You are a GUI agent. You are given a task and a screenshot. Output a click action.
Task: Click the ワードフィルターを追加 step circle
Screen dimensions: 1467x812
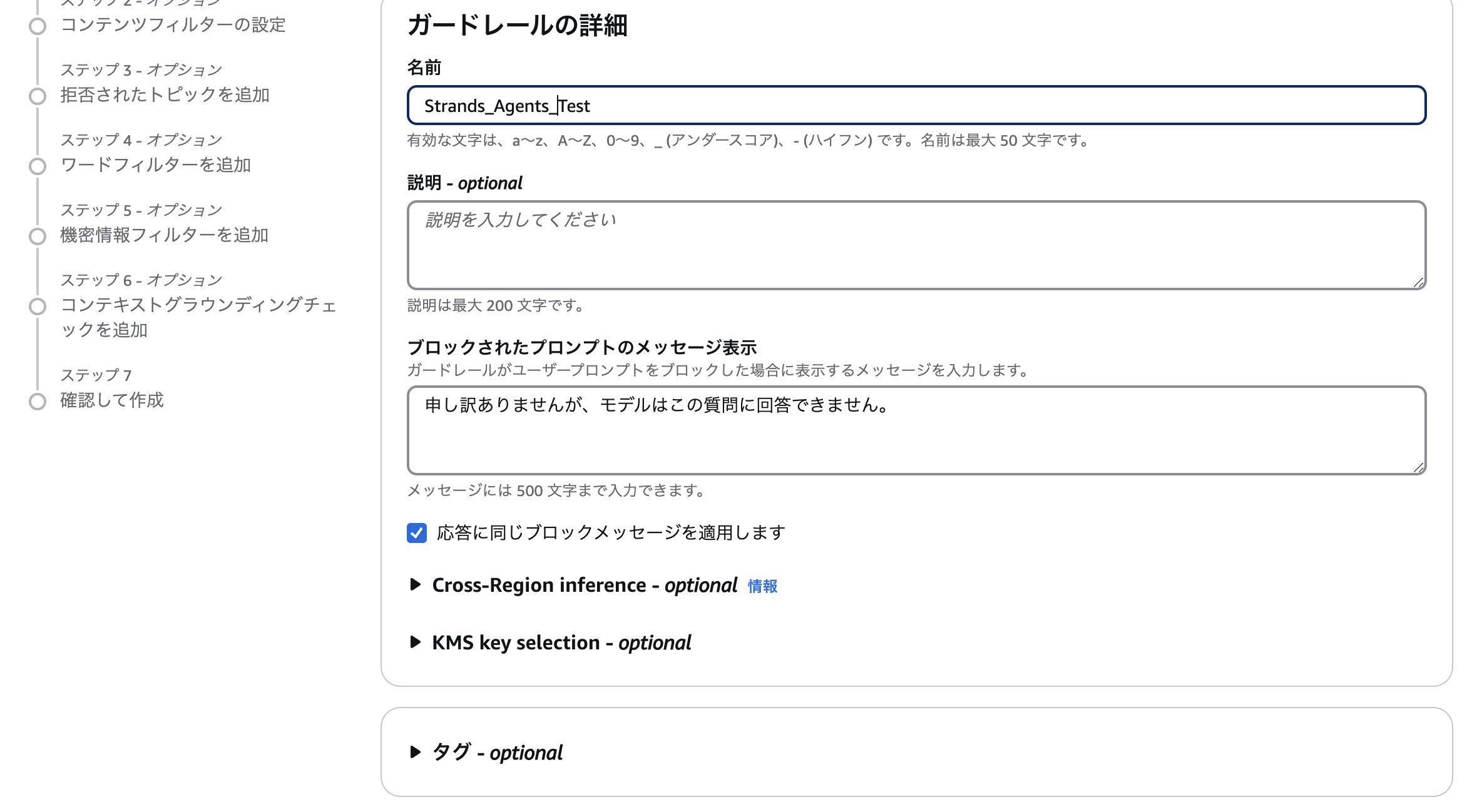[37, 166]
